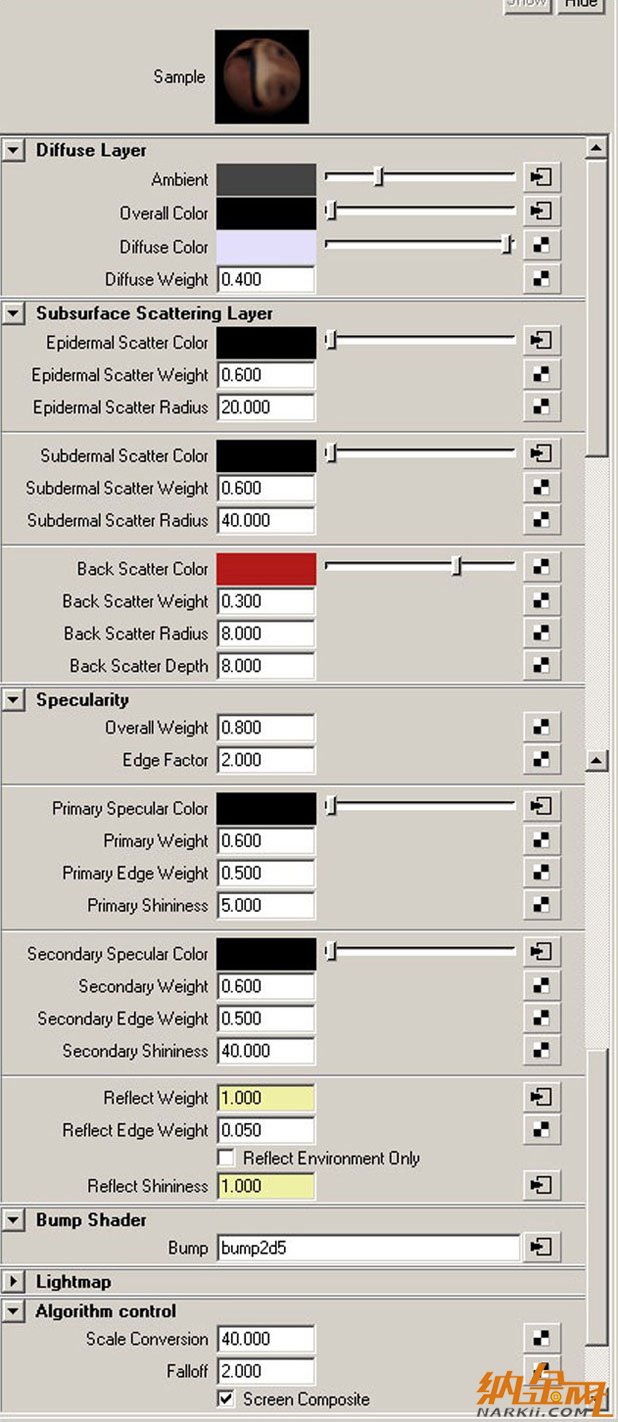The height and width of the screenshot is (1422, 618).
Task: Click the checker map icon for Diffuse Color
Action: 542,245
